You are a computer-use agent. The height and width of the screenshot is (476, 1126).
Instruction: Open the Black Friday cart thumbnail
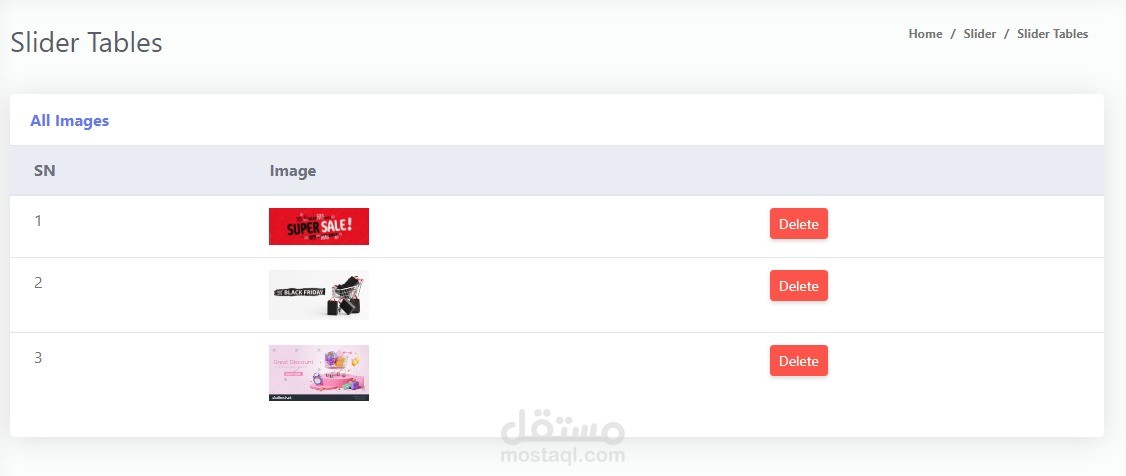319,295
